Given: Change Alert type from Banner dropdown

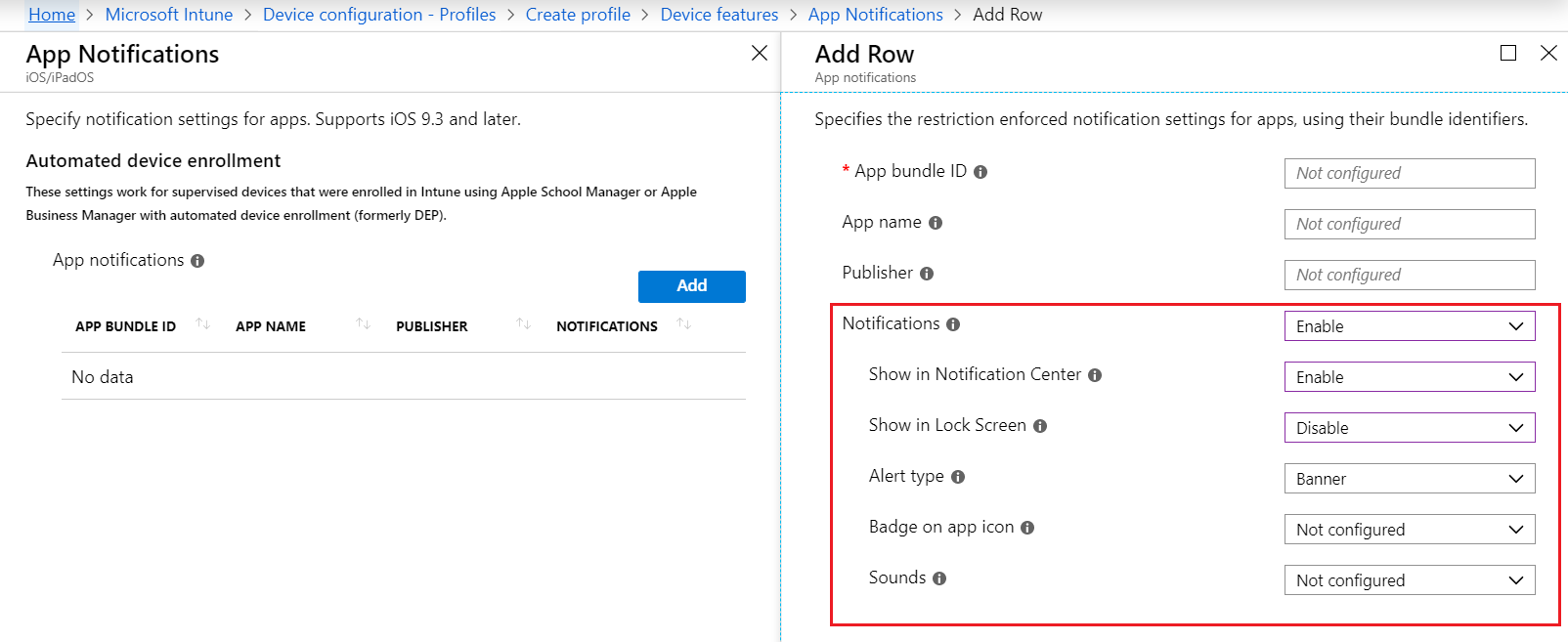Looking at the screenshot, I should click(x=1409, y=479).
